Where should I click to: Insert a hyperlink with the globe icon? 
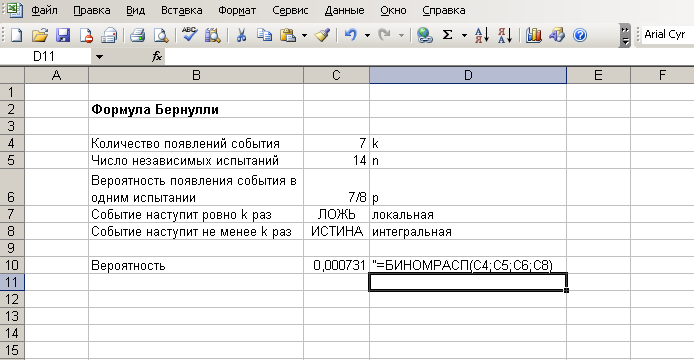click(424, 35)
